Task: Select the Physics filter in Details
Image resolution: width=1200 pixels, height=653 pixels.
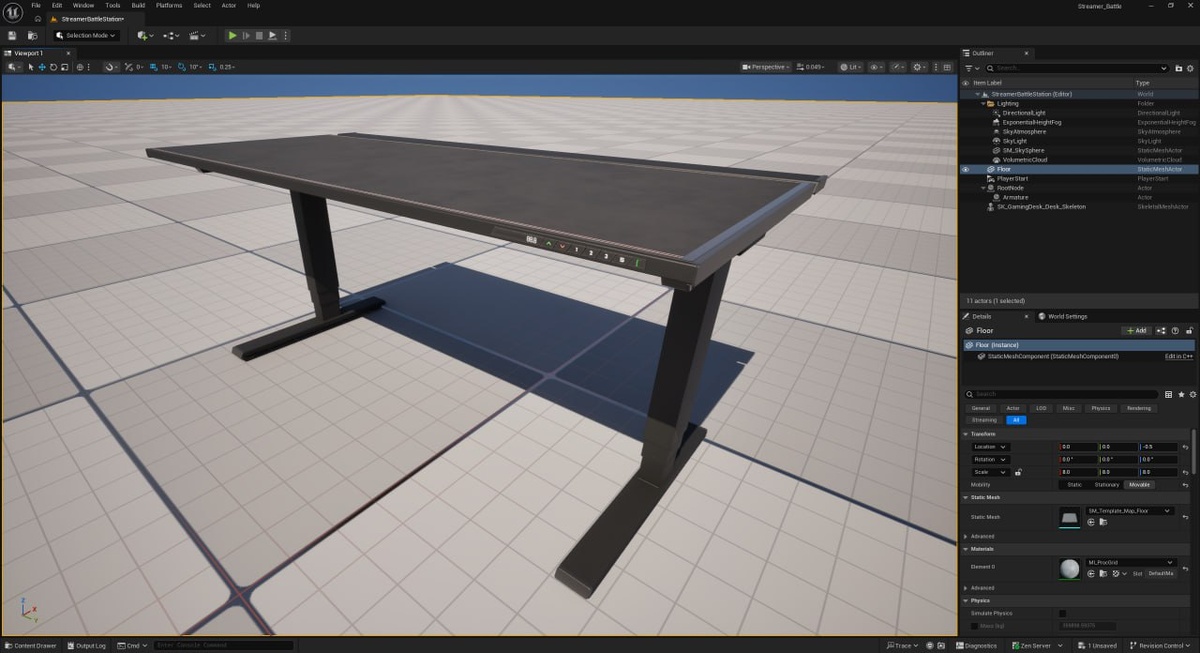Action: (1100, 408)
